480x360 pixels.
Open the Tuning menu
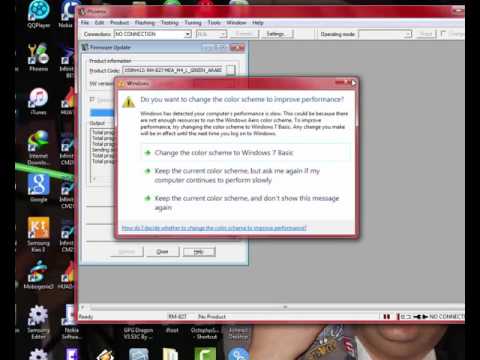tap(193, 23)
